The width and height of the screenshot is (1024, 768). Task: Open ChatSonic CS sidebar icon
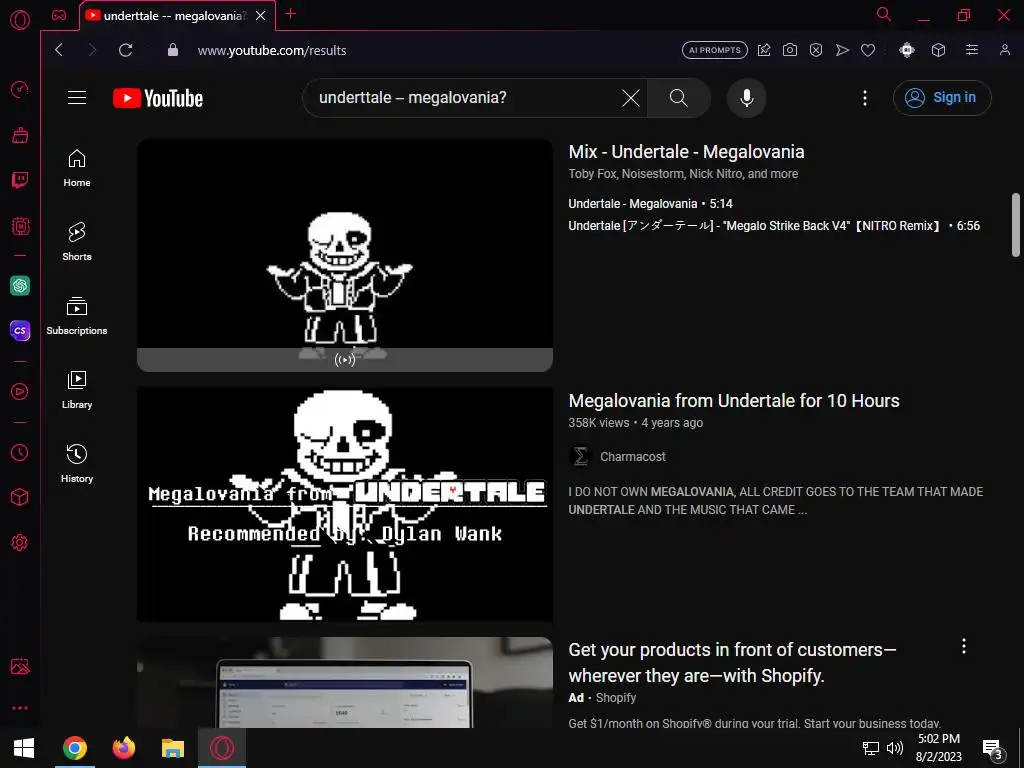click(20, 330)
